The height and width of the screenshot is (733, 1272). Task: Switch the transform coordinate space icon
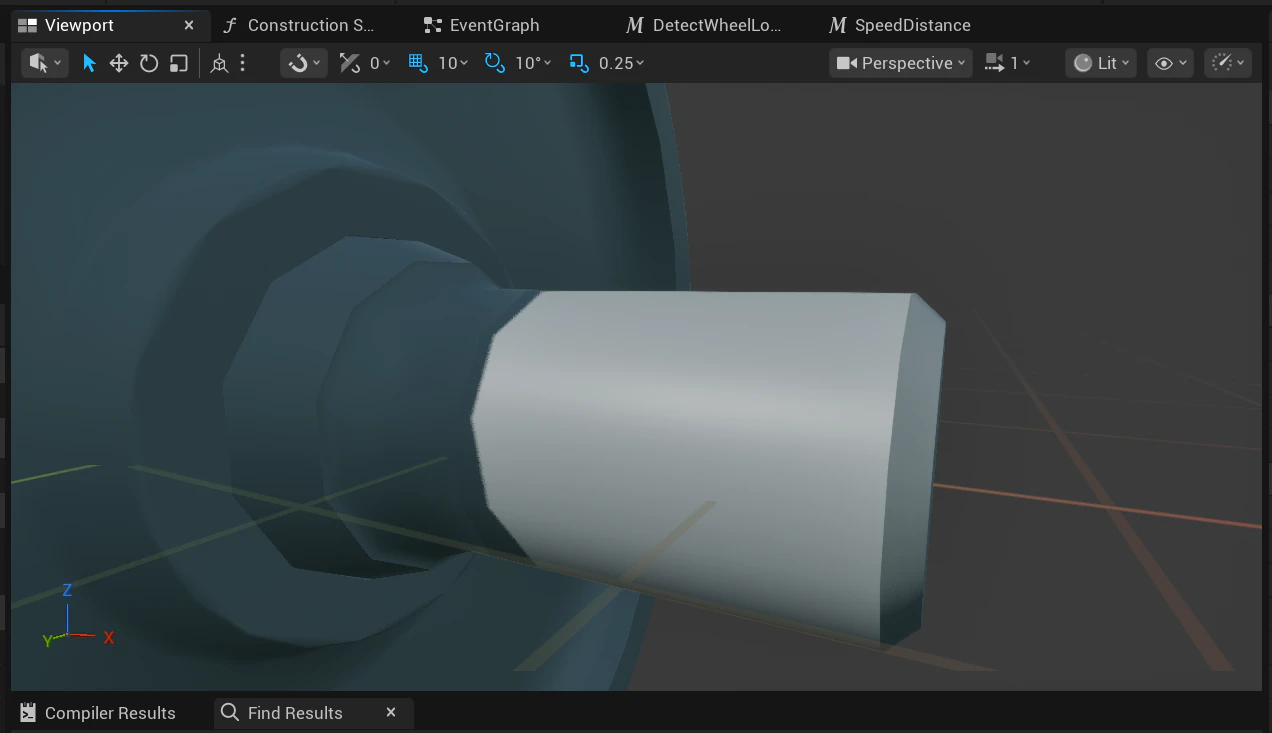pyautogui.click(x=219, y=63)
